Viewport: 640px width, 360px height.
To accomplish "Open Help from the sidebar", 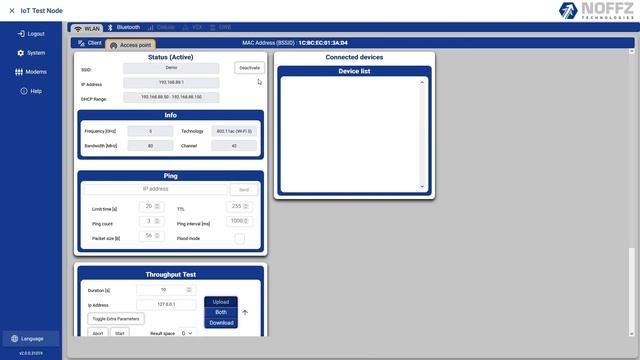I will pos(31,91).
